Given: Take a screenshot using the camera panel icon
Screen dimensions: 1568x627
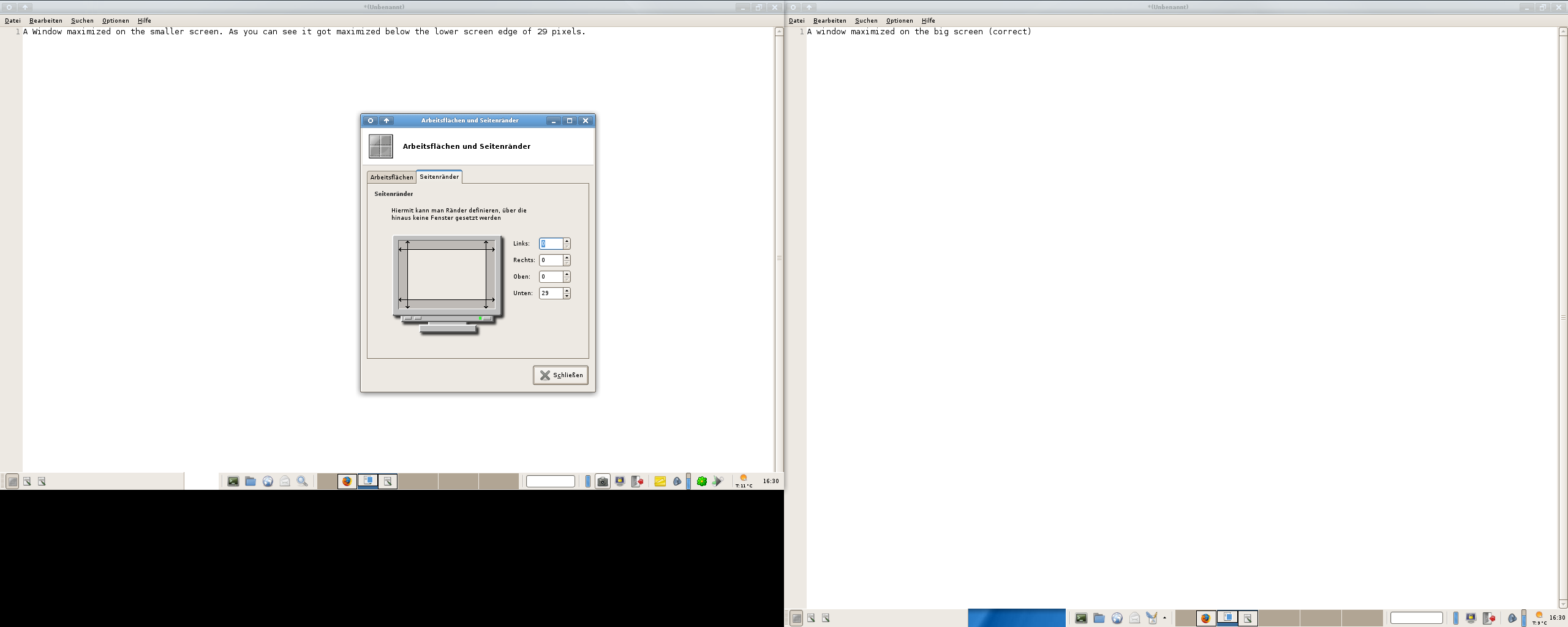Looking at the screenshot, I should (602, 482).
